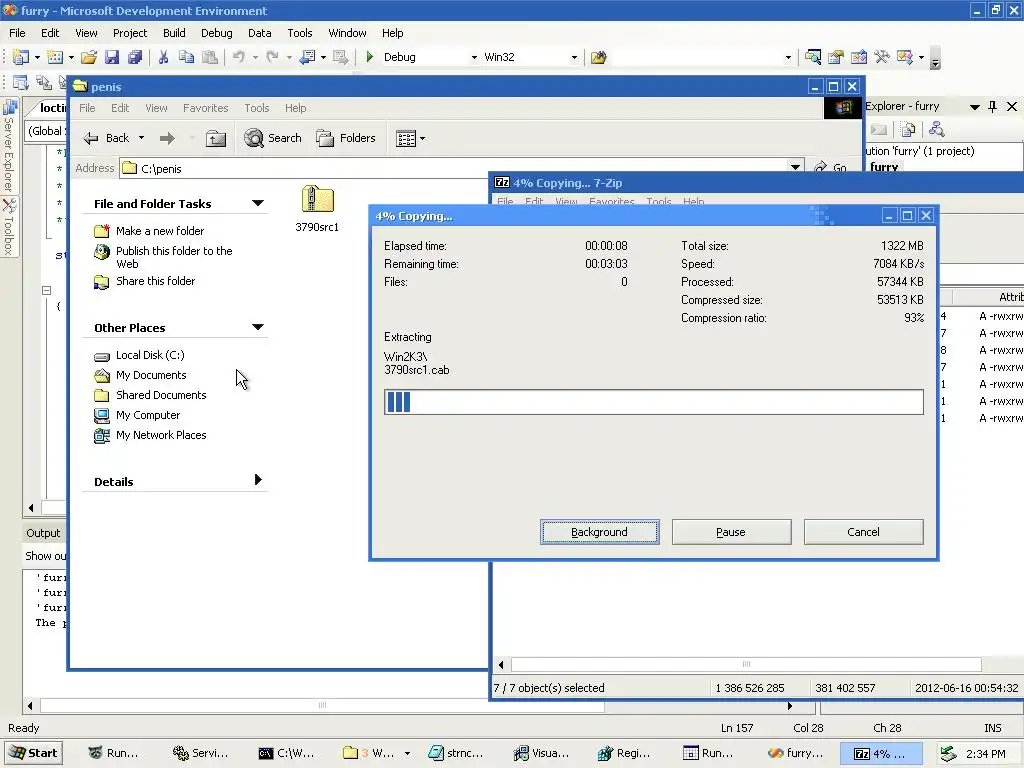Click 7-Zip horizontal scrollbar thumb
This screenshot has width=1024, height=768.
pyautogui.click(x=746, y=664)
